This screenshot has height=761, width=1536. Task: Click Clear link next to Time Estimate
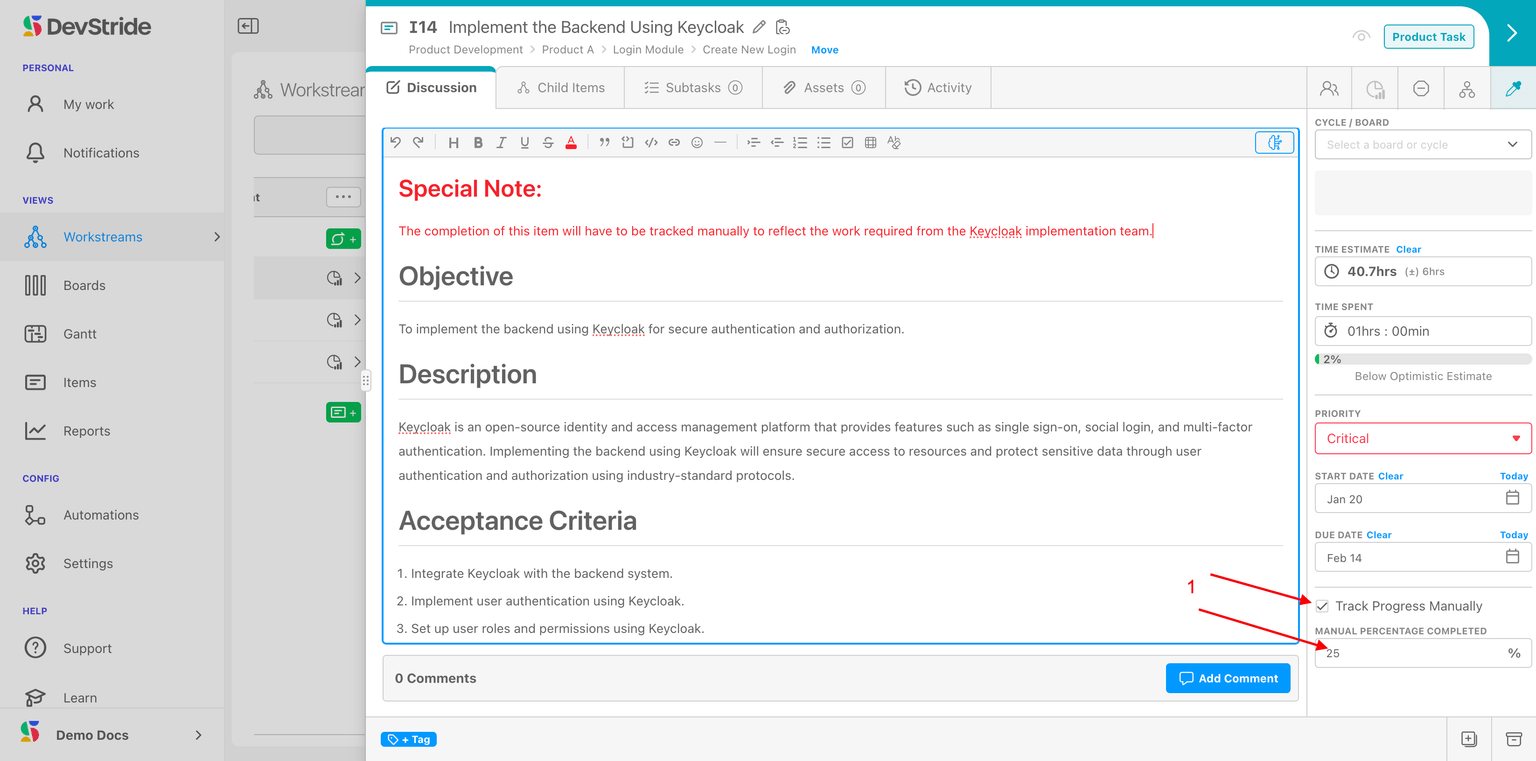pyautogui.click(x=1408, y=249)
